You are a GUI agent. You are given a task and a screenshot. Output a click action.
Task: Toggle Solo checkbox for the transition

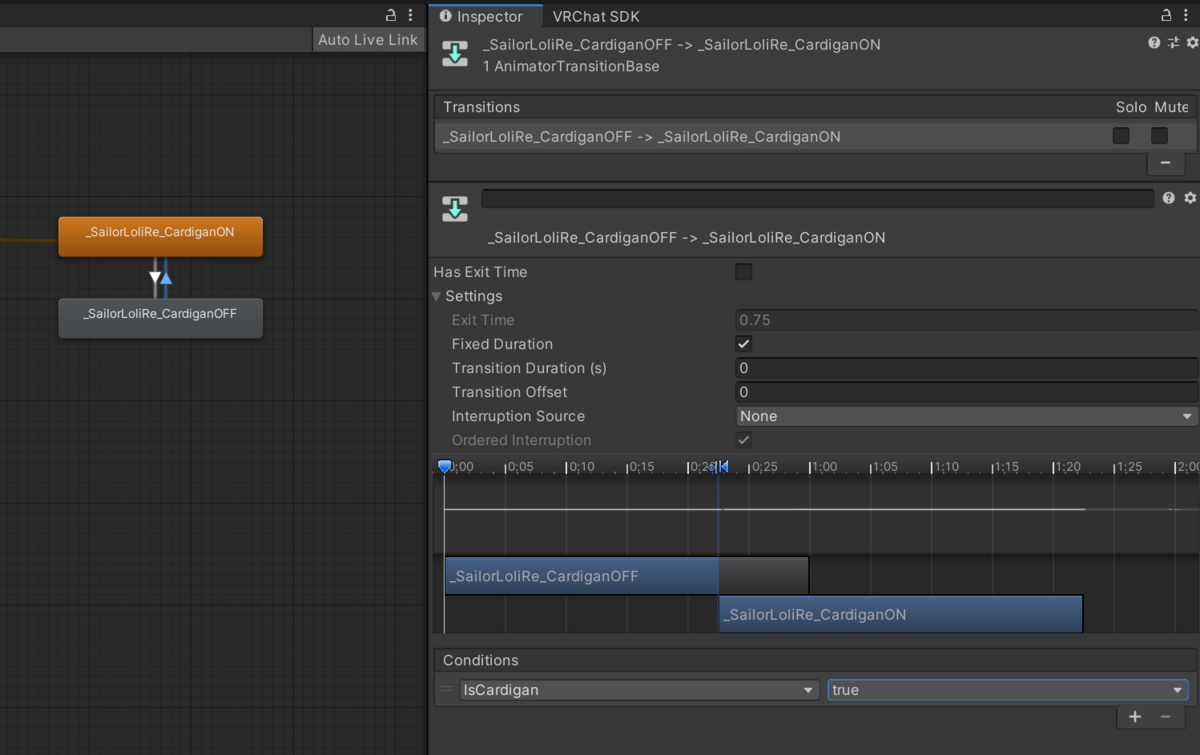coord(1121,135)
